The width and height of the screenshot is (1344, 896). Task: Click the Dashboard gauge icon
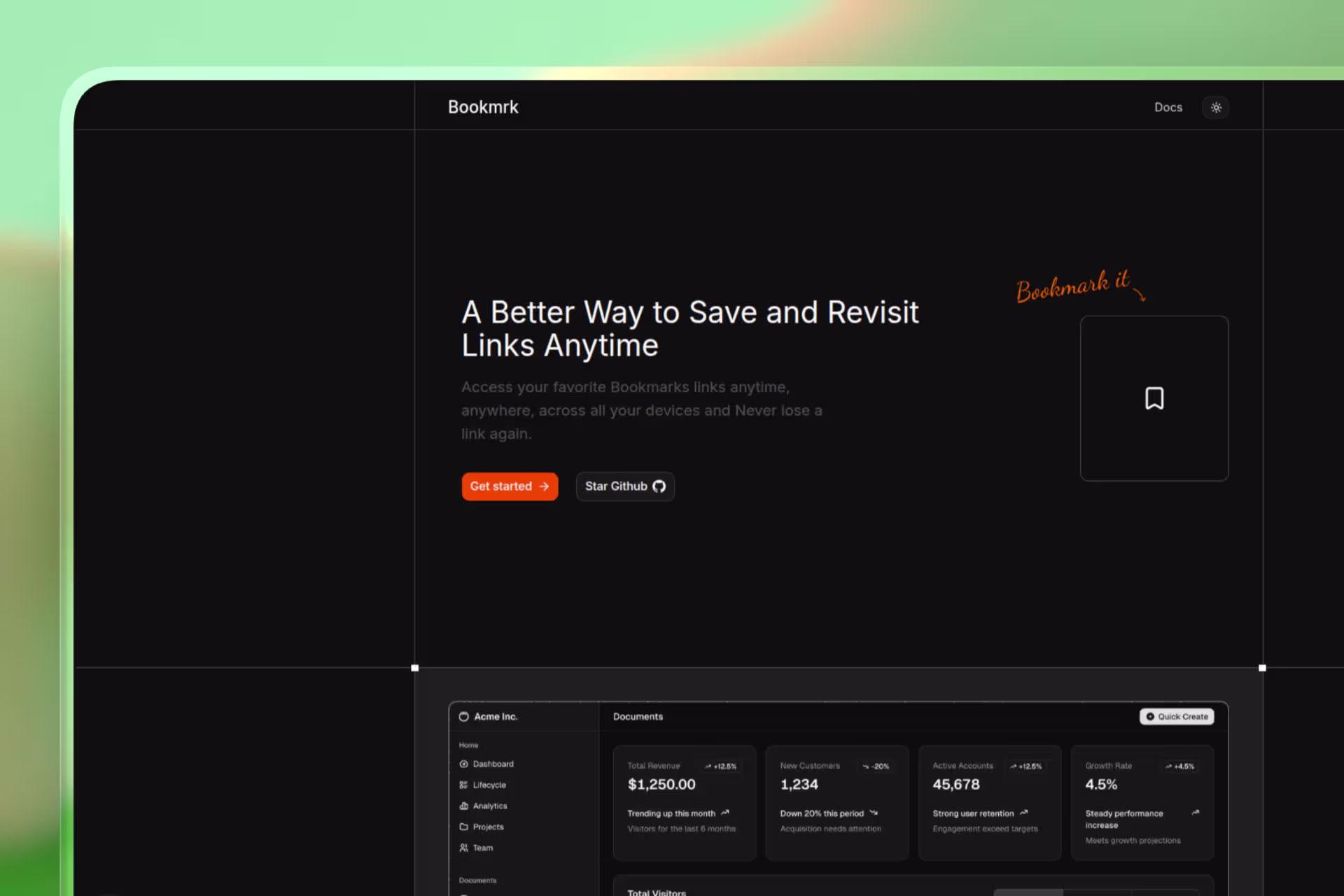463,764
